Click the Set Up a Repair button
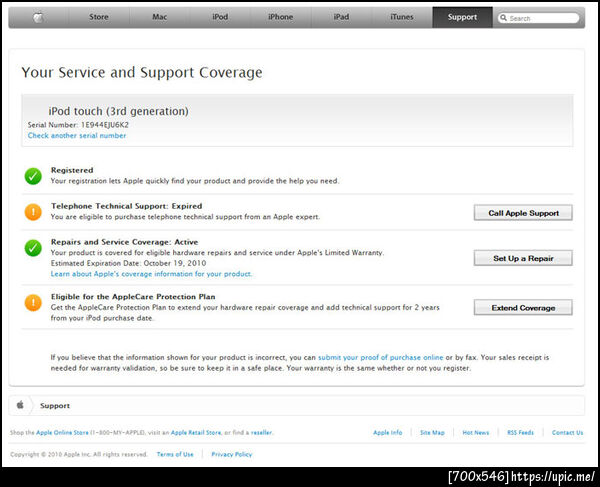 coord(523,258)
